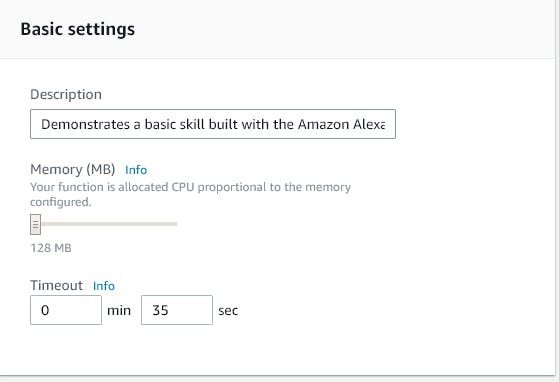The width and height of the screenshot is (559, 382).
Task: Click the value 35 in seconds field
Action: pos(160,310)
